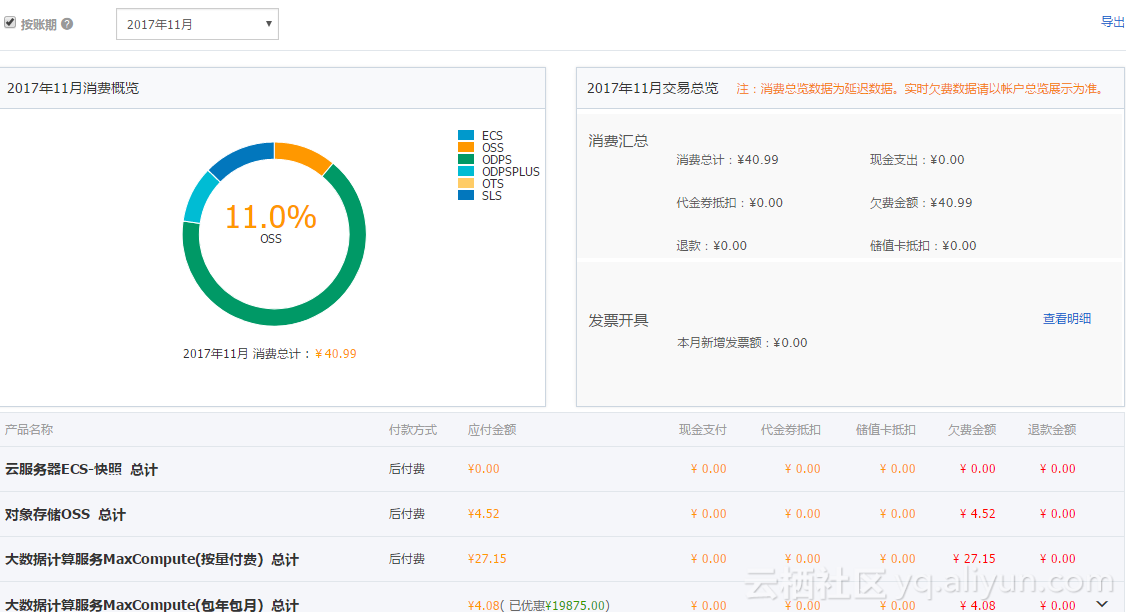Click the 储值卡抵扣：¥0.00 summary value
1126x612 pixels.
[x=923, y=246]
